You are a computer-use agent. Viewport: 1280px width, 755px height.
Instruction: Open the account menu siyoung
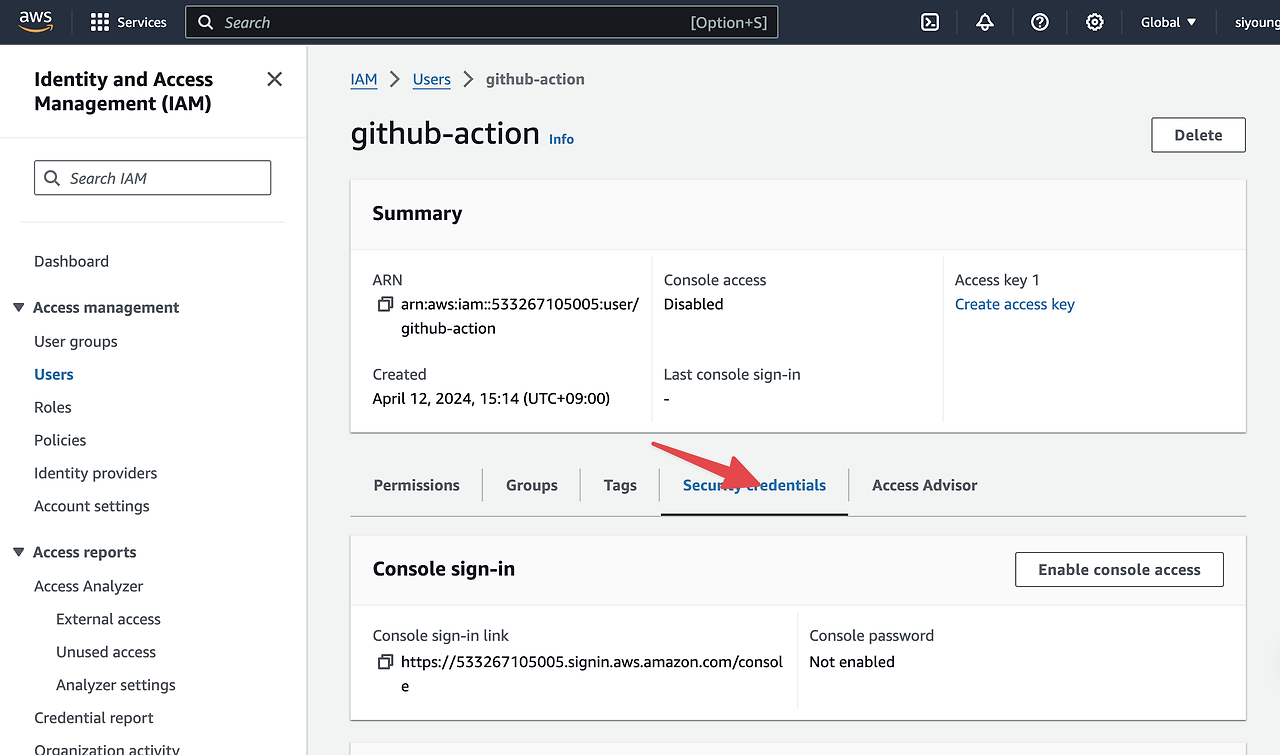tap(1257, 22)
